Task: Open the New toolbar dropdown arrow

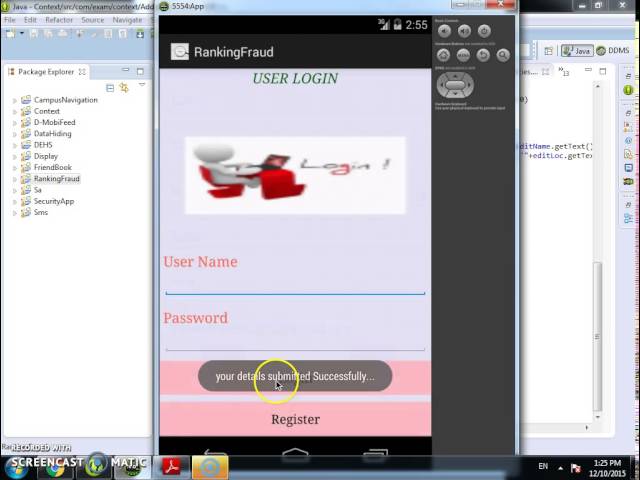Action: (22, 33)
